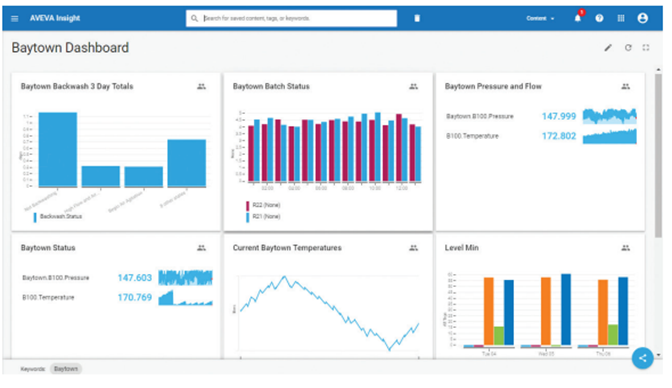This screenshot has width=672, height=388.
Task: Click the AVEVA Insight logo text
Action: [x=55, y=18]
